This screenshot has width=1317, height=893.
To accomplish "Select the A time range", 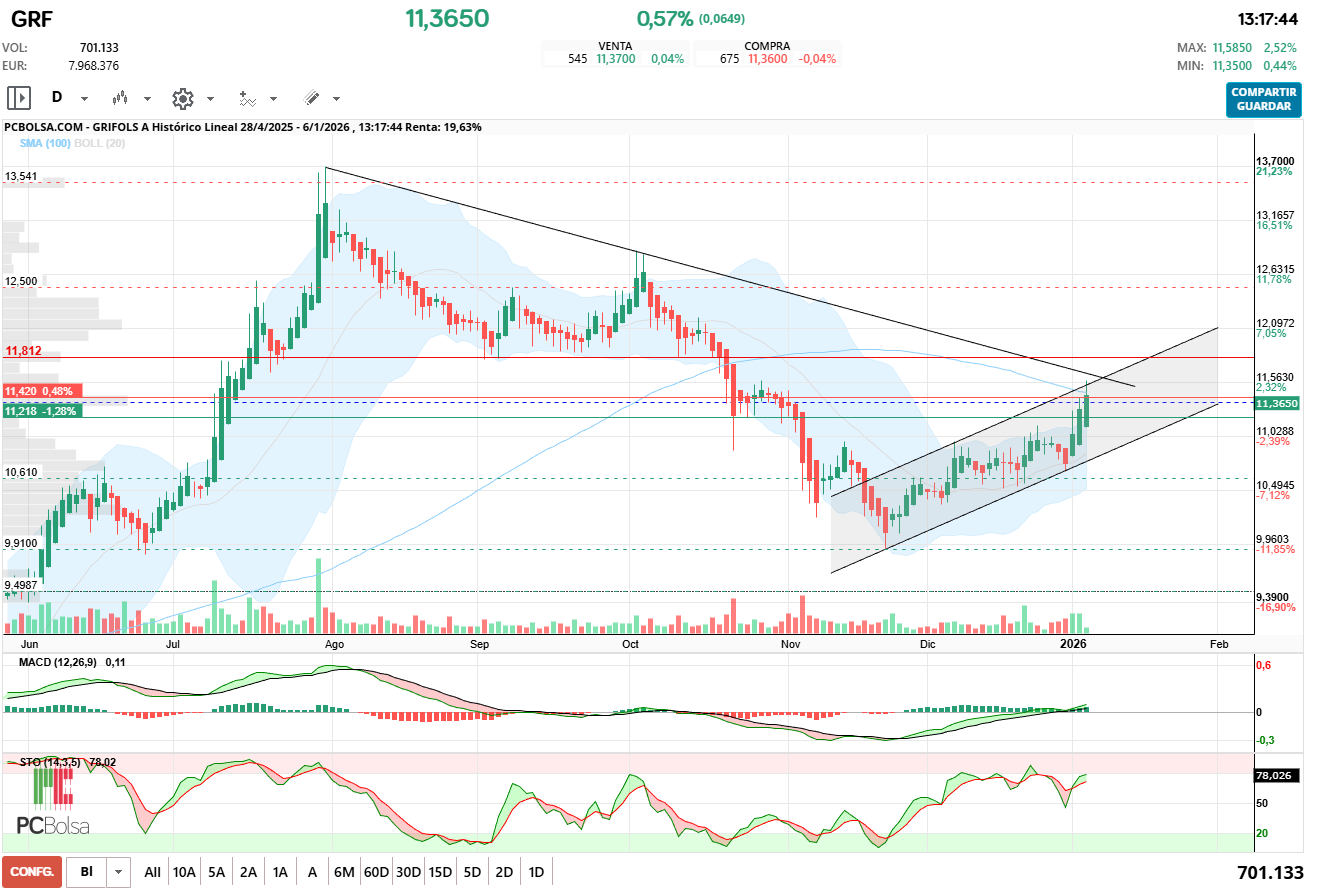I will click(x=312, y=872).
